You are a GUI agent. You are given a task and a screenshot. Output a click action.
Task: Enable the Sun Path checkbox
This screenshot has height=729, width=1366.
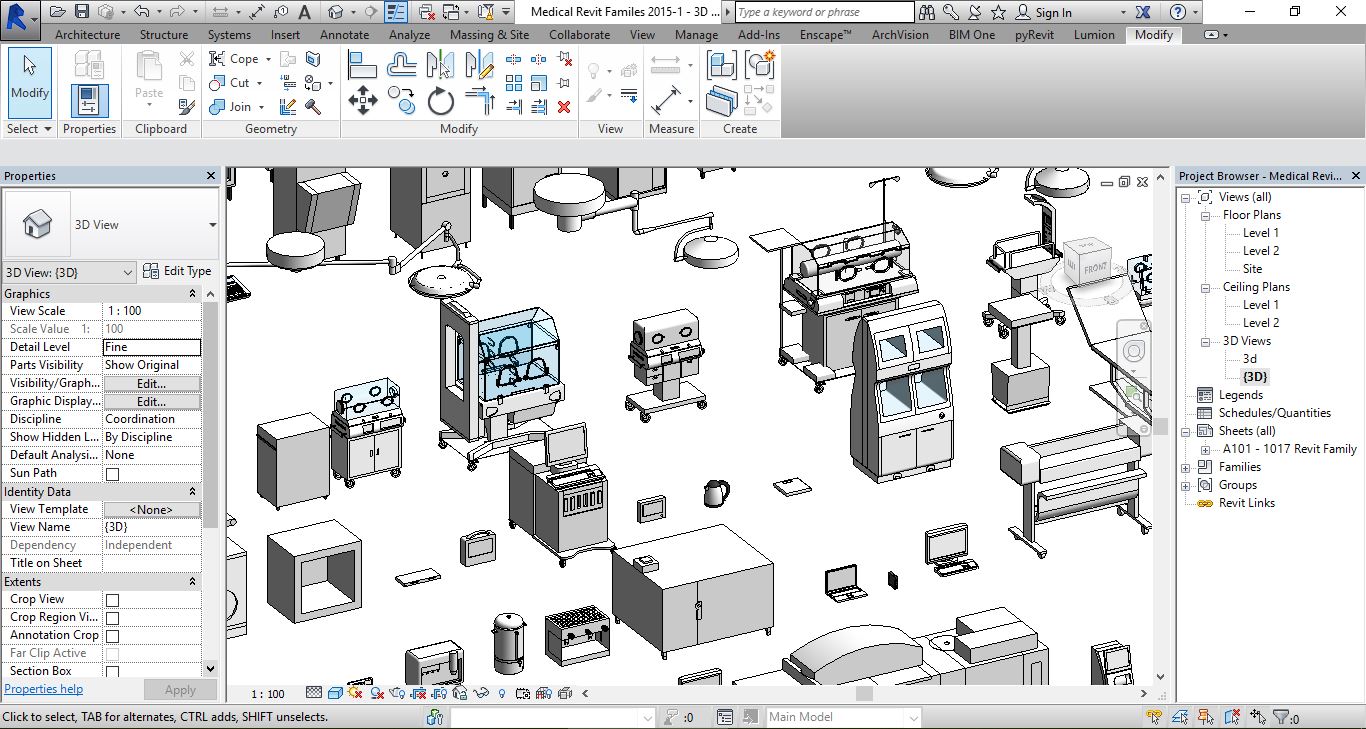coord(112,474)
